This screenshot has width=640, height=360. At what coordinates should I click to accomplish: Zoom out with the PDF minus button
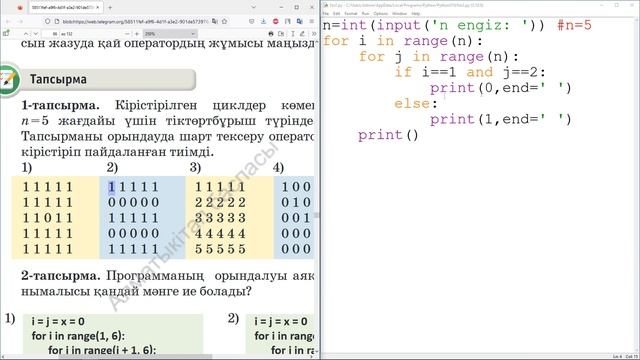(x=127, y=33)
